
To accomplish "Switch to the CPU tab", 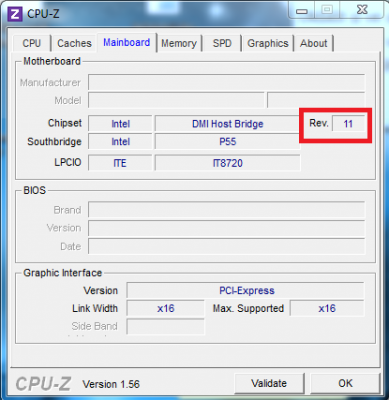I will coord(32,43).
